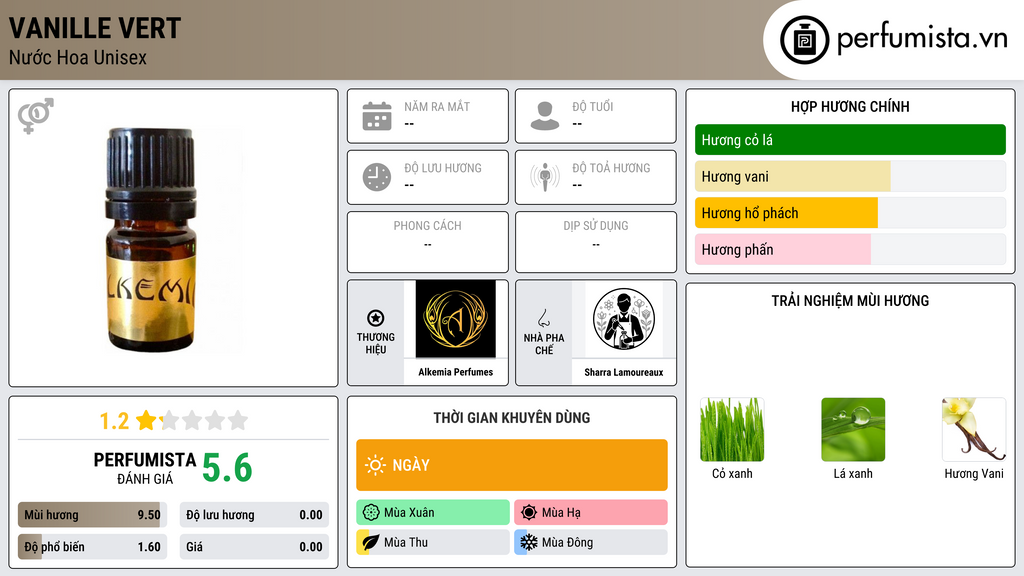Click the unisex gender symbol icon
The height and width of the screenshot is (576, 1024).
[36, 116]
